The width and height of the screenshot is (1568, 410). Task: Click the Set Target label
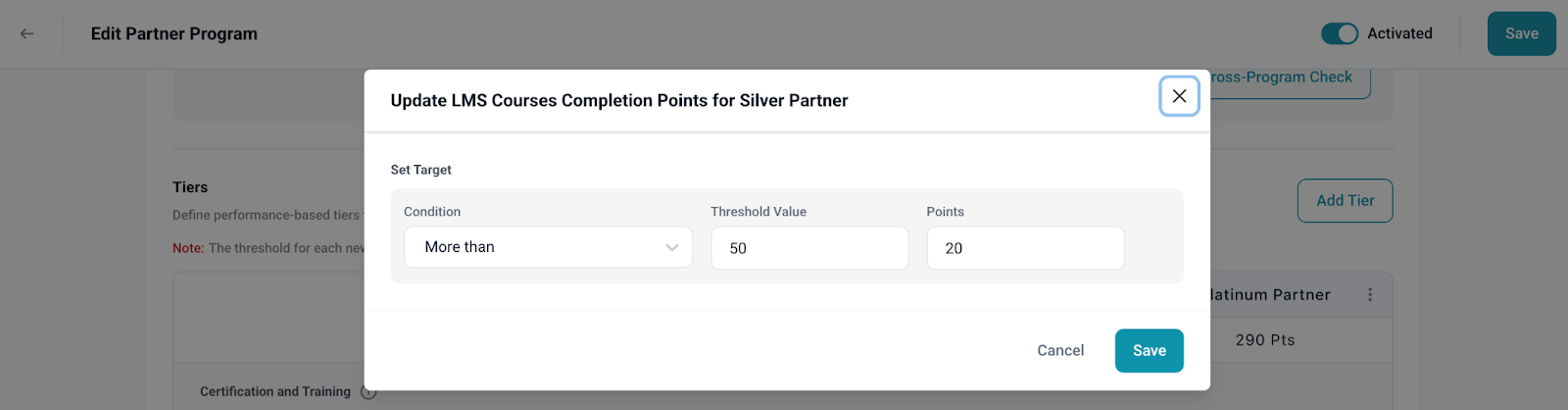click(420, 170)
